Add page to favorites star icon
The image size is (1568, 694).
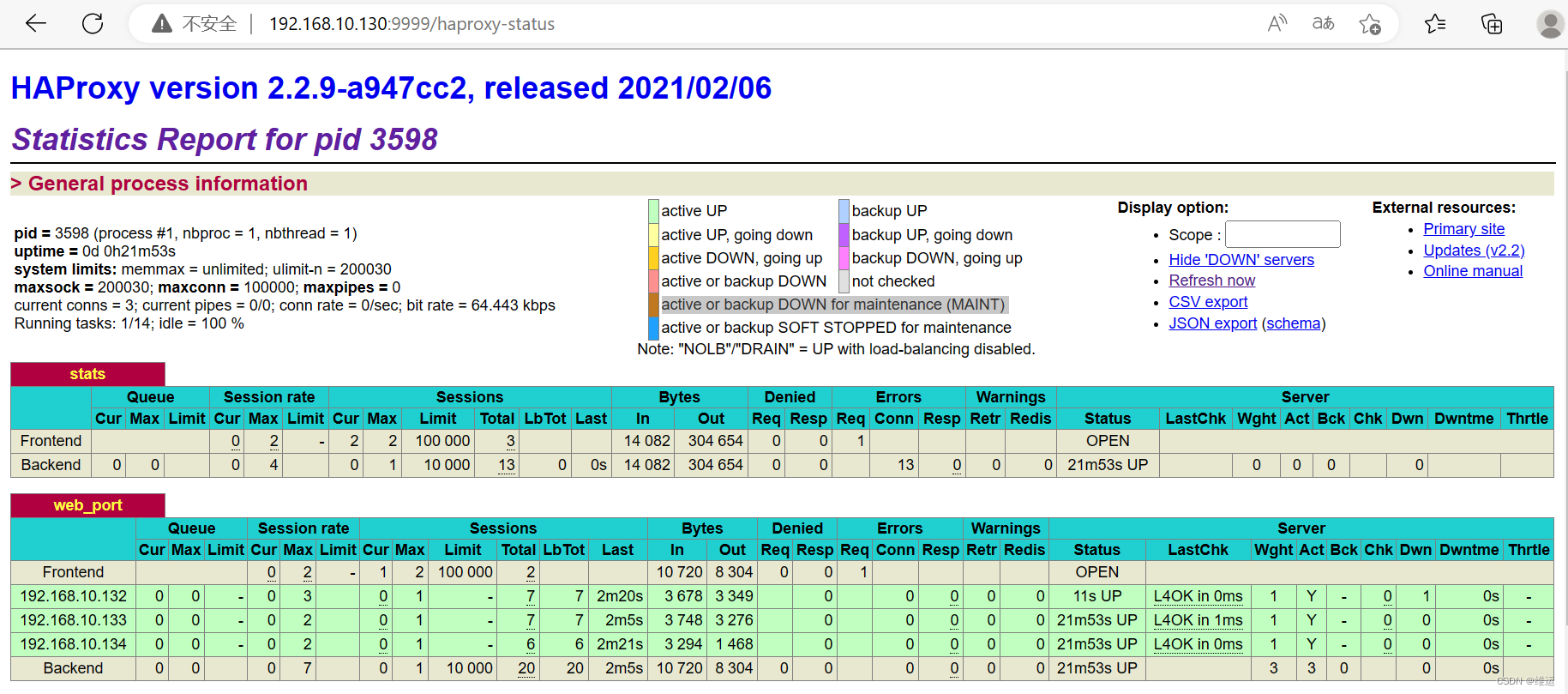tap(1370, 24)
